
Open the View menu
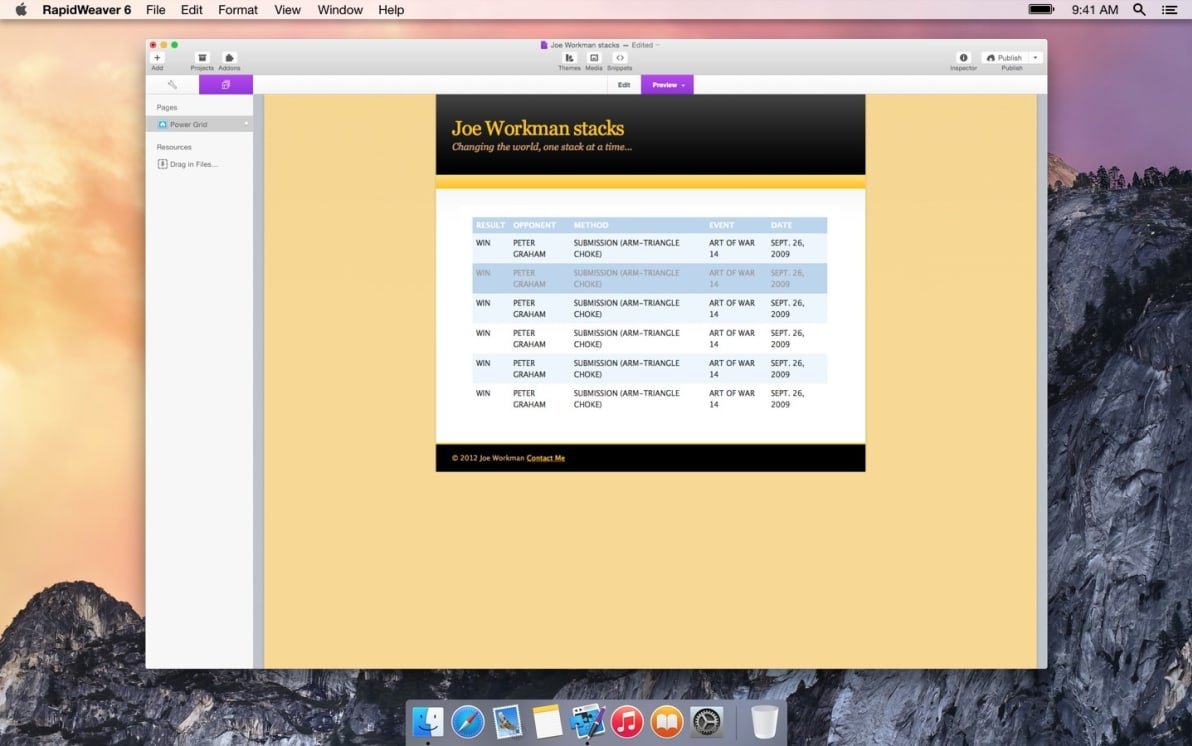click(x=287, y=10)
